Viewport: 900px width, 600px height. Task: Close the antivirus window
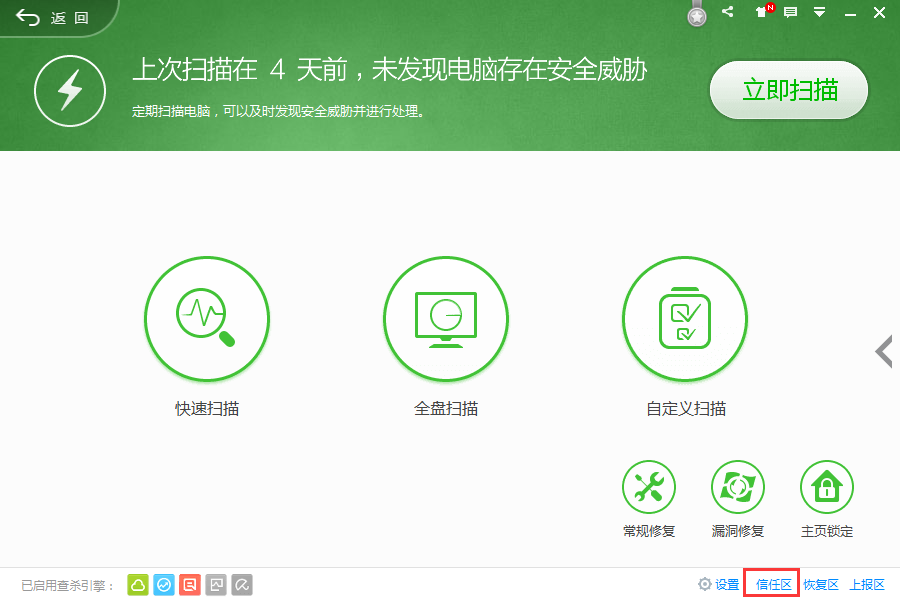(879, 12)
